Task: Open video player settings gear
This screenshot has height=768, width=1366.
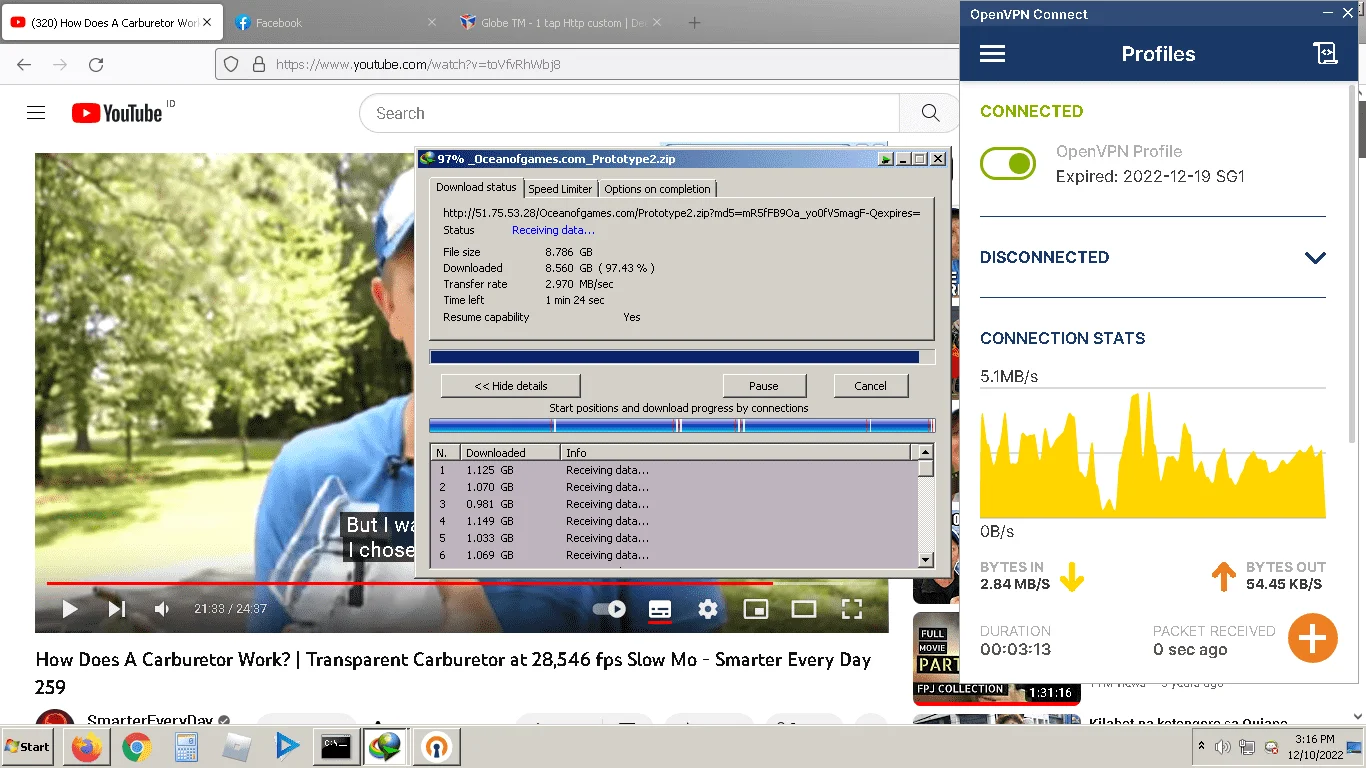Action: (708, 608)
